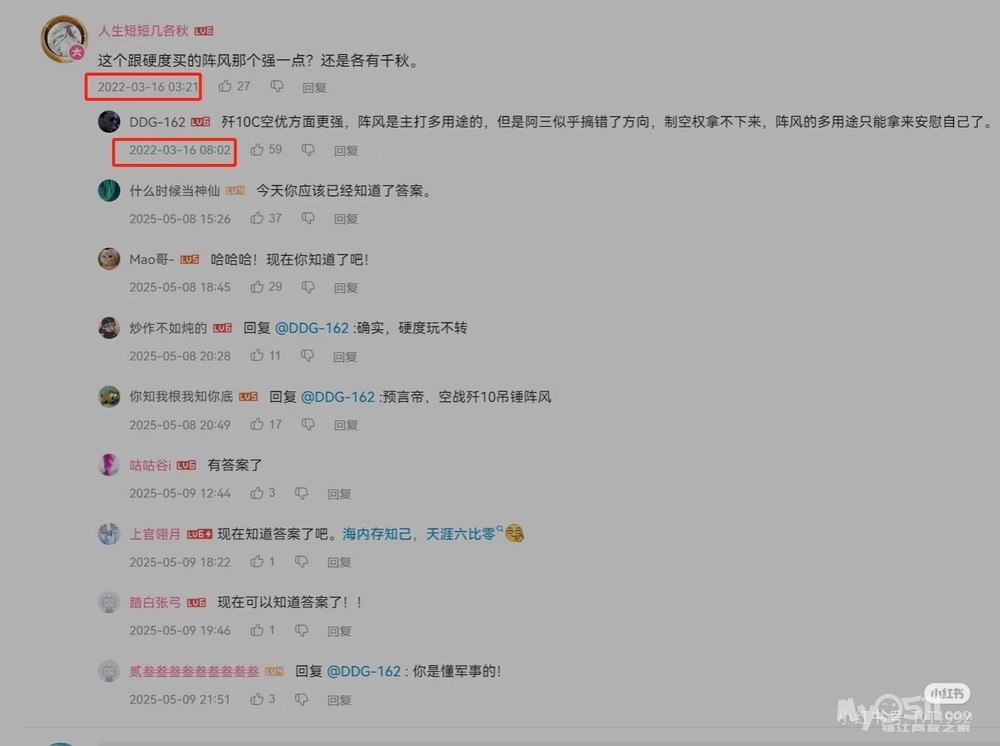Open the username link 上官翎月
The width and height of the screenshot is (1000, 746).
[155, 534]
